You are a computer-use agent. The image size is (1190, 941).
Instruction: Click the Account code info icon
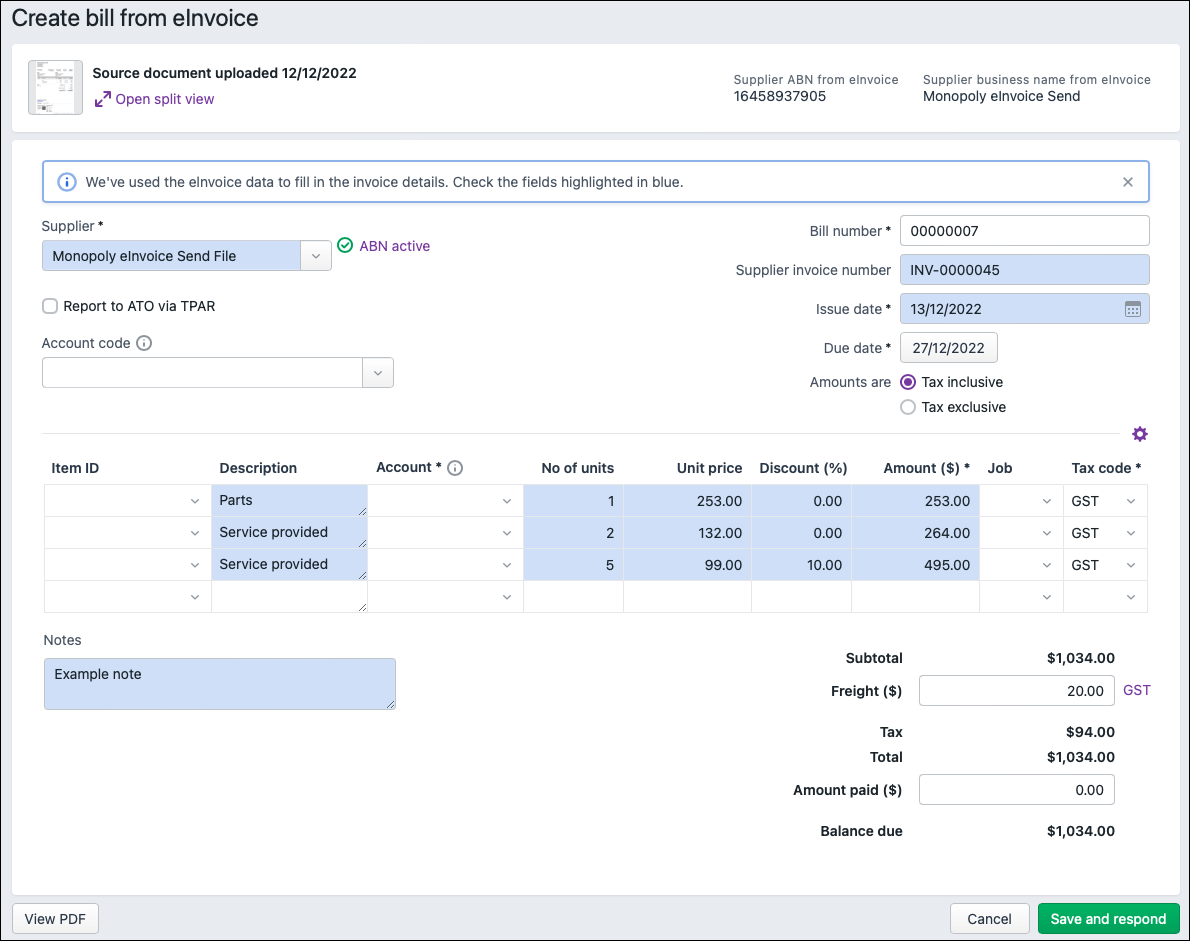point(144,343)
